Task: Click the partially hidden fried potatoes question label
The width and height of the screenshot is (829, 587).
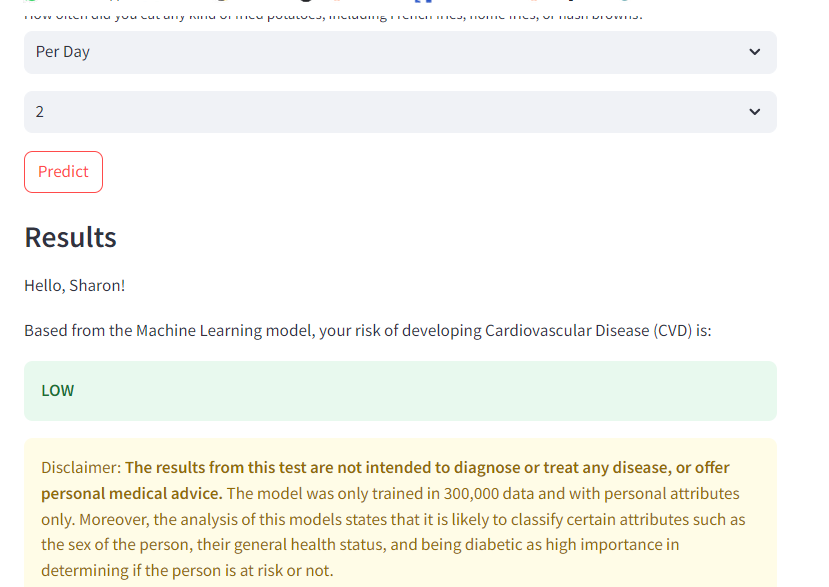Action: tap(333, 16)
